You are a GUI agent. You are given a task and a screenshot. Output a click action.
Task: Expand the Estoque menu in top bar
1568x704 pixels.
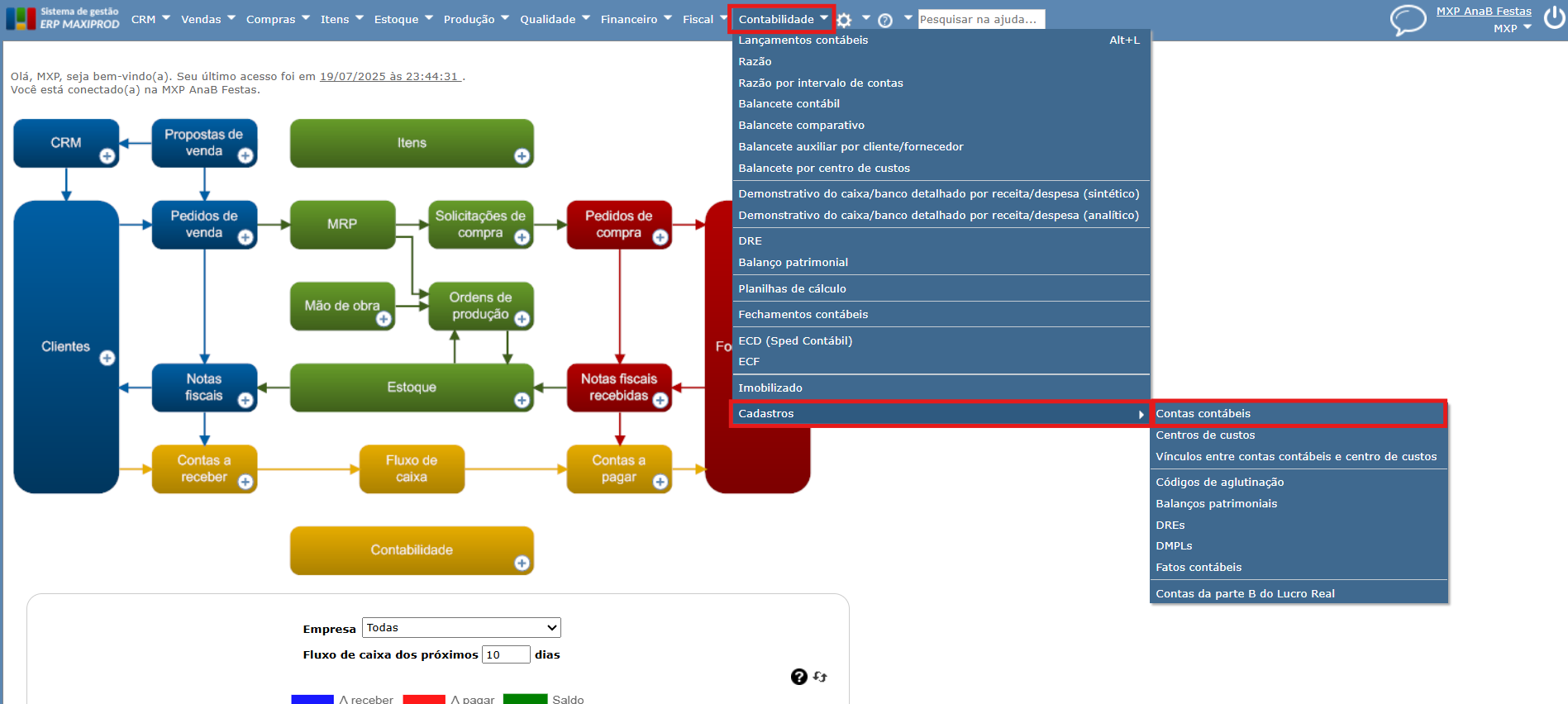(403, 19)
